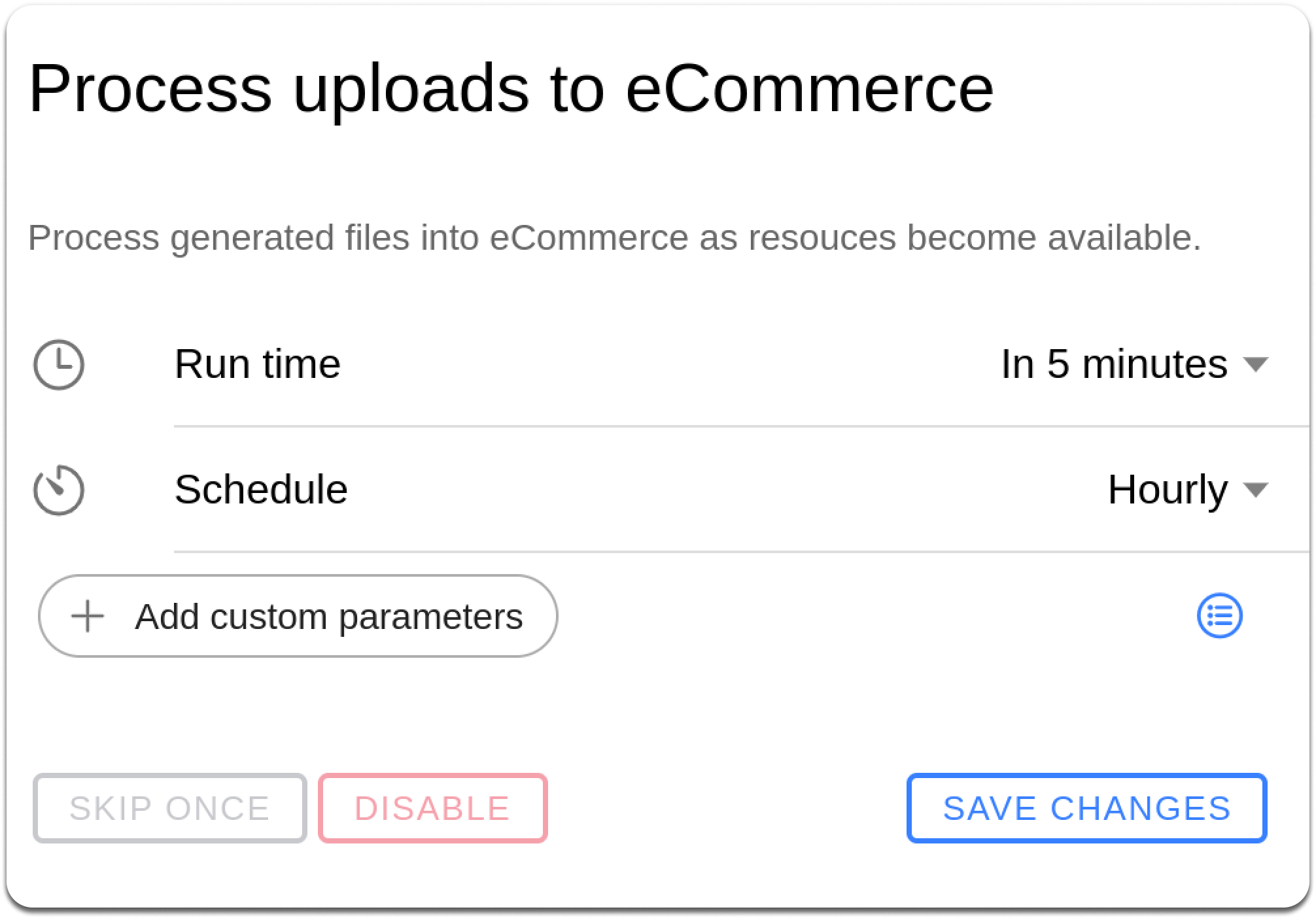Expand the Schedule dropdown arrow
Image resolution: width=1316 pixels, height=918 pixels.
pos(1255,490)
